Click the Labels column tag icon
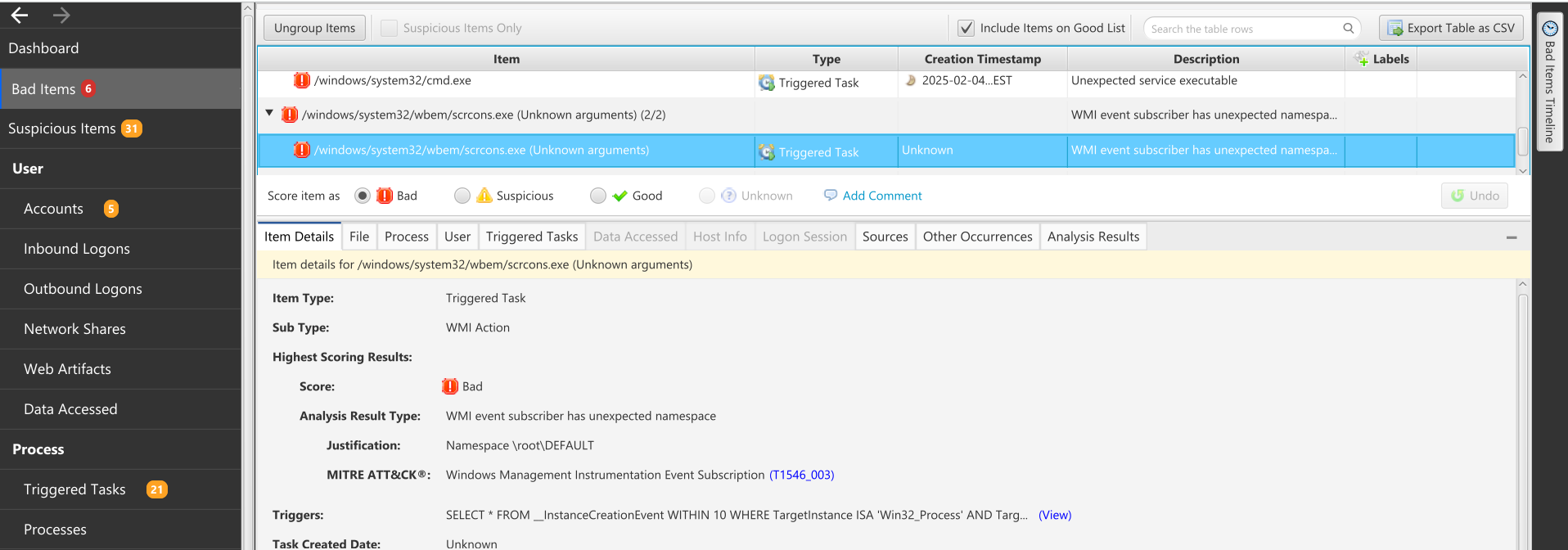1568x550 pixels. pyautogui.click(x=1362, y=59)
